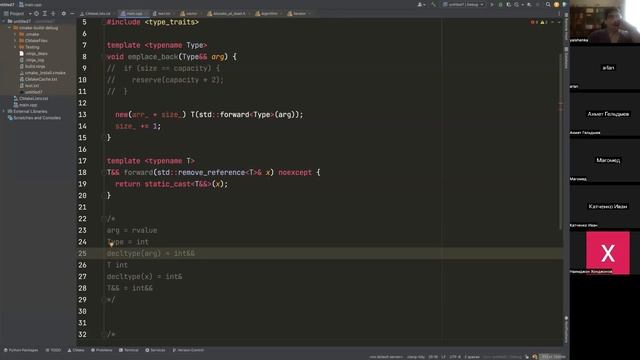
Task: Open the CMake tool window
Action: pos(76,350)
